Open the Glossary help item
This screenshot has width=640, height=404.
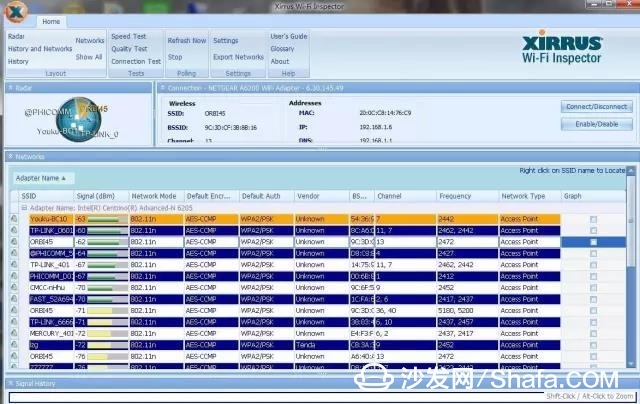(282, 49)
